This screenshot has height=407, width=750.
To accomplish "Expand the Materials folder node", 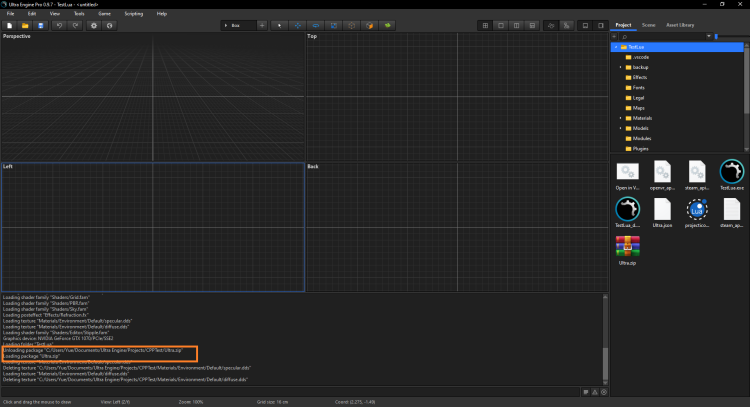I will pyautogui.click(x=620, y=118).
